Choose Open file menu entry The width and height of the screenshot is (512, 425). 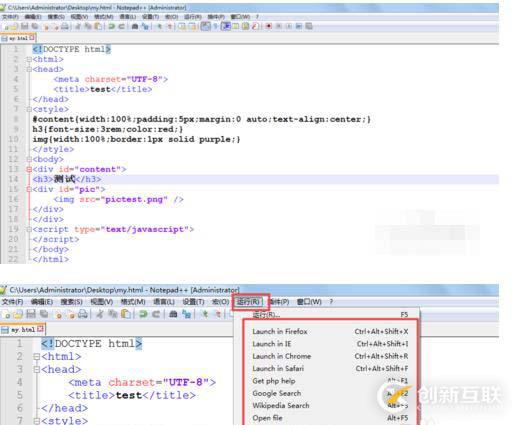point(330,418)
